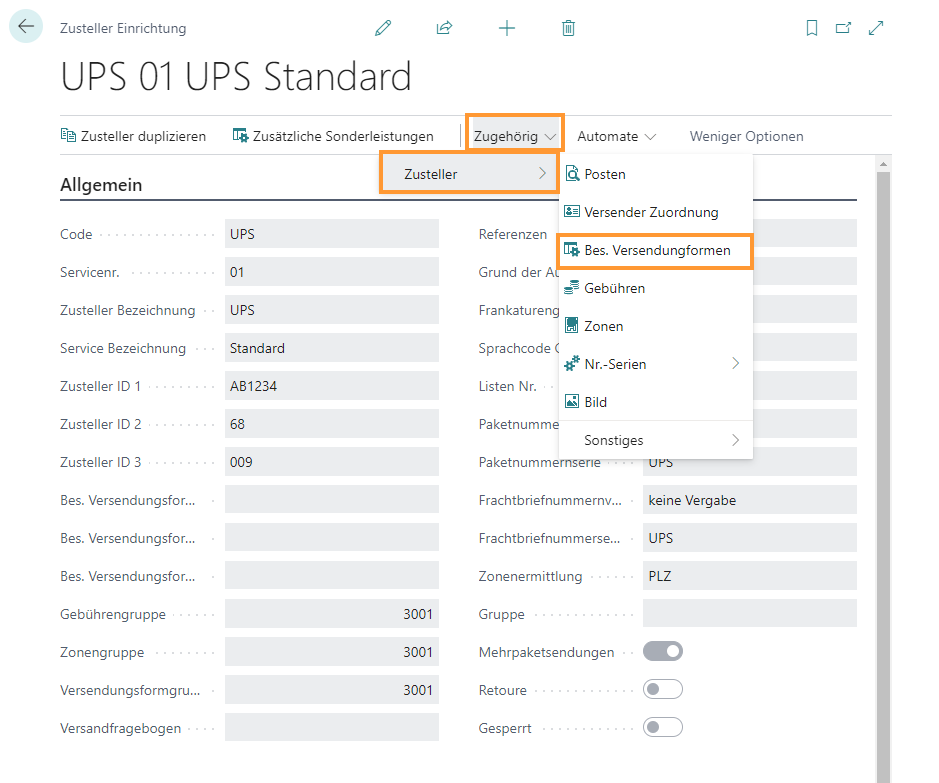Viewport: 939px width, 783px height.
Task: Click the Zusteller ID 3 field
Action: tap(332, 462)
